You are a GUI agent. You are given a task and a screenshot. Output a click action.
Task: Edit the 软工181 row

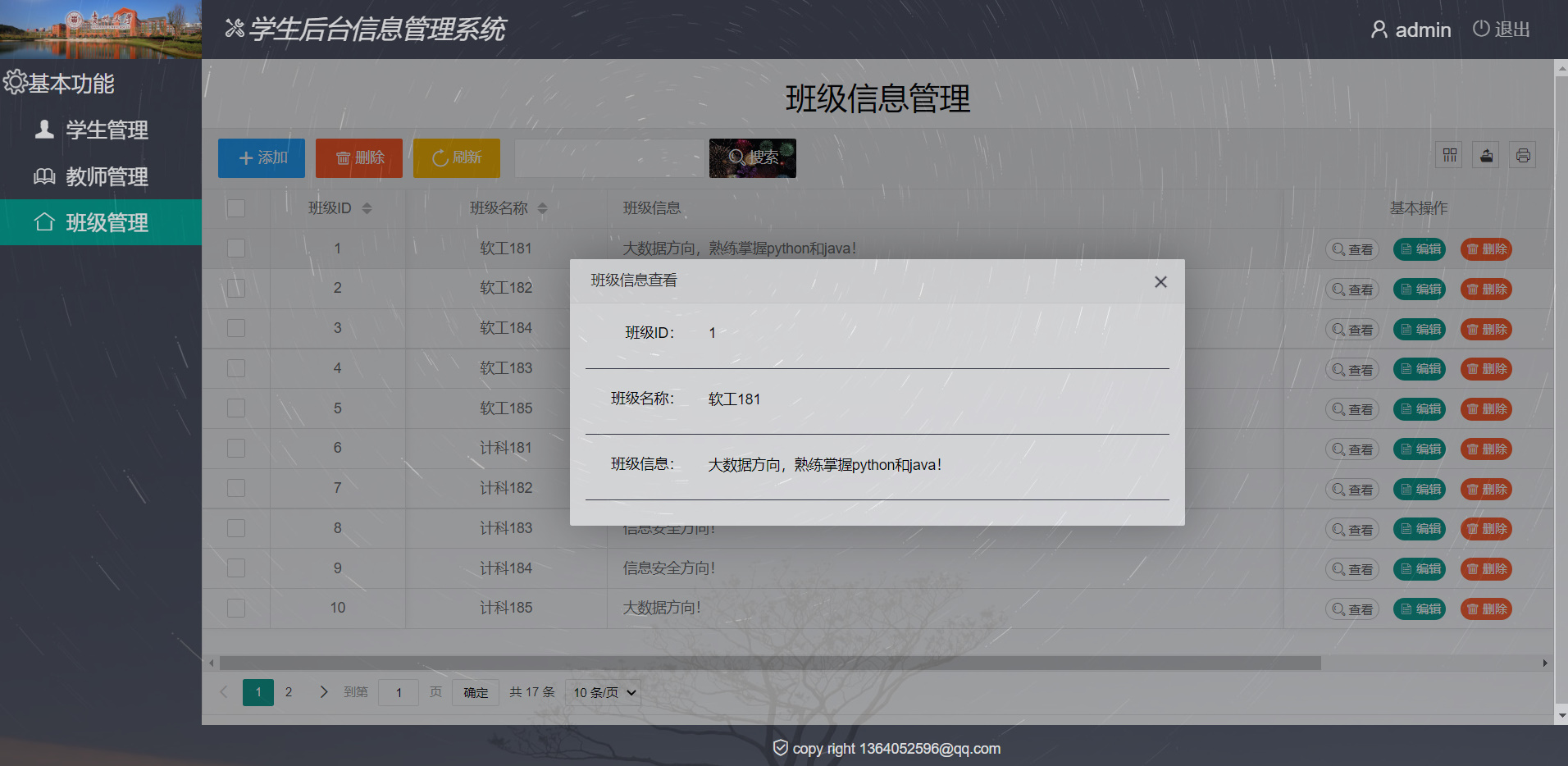pos(1420,249)
